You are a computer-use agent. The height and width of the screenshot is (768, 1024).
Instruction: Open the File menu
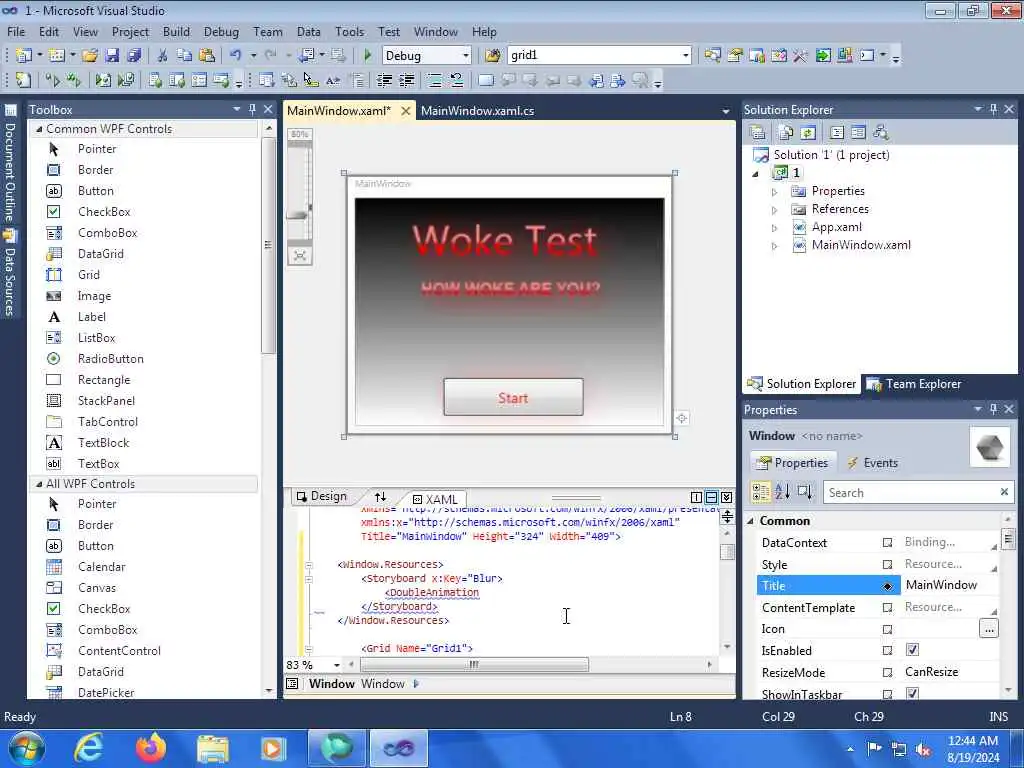point(16,31)
